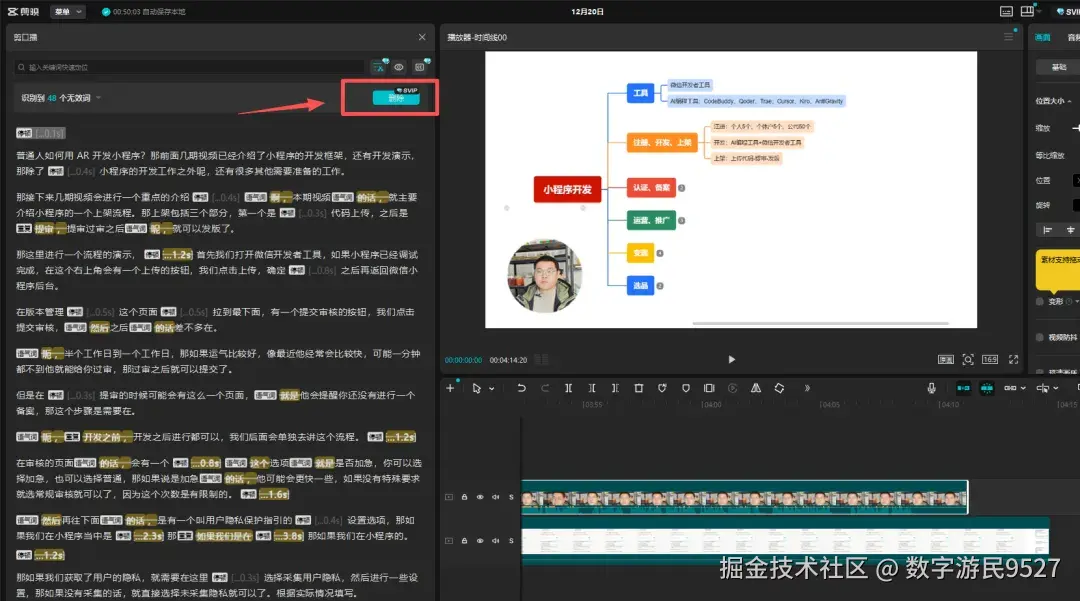1080x601 pixels.
Task: Lock the lower video track
Action: coord(464,541)
